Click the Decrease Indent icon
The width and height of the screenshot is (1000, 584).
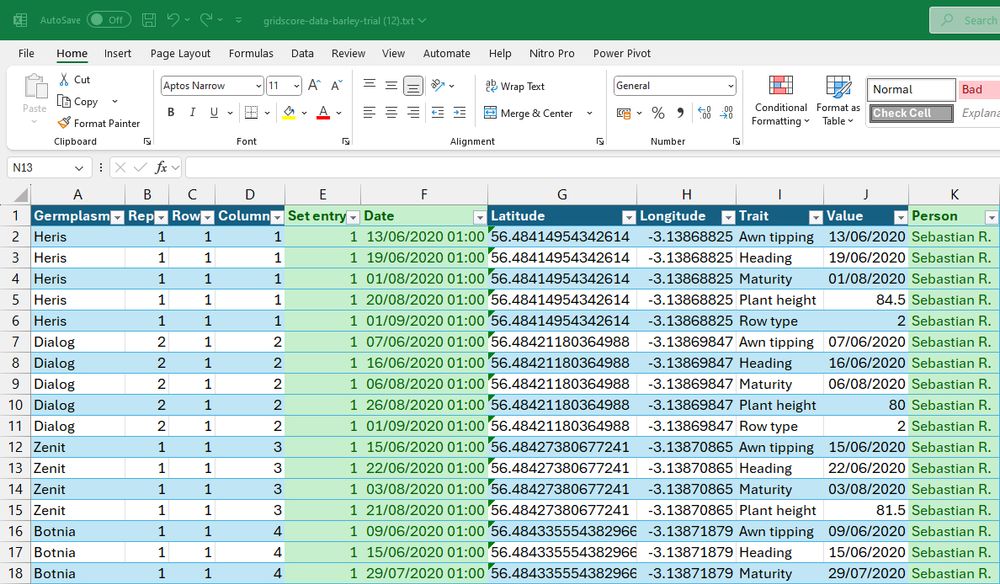[x=438, y=113]
